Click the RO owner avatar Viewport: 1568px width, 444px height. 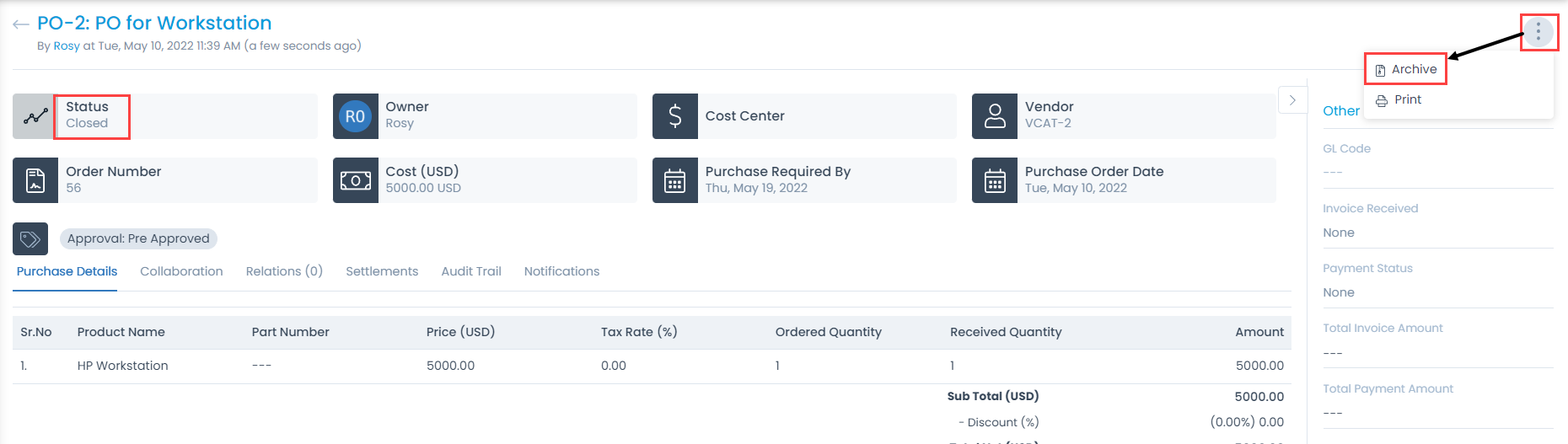(355, 116)
